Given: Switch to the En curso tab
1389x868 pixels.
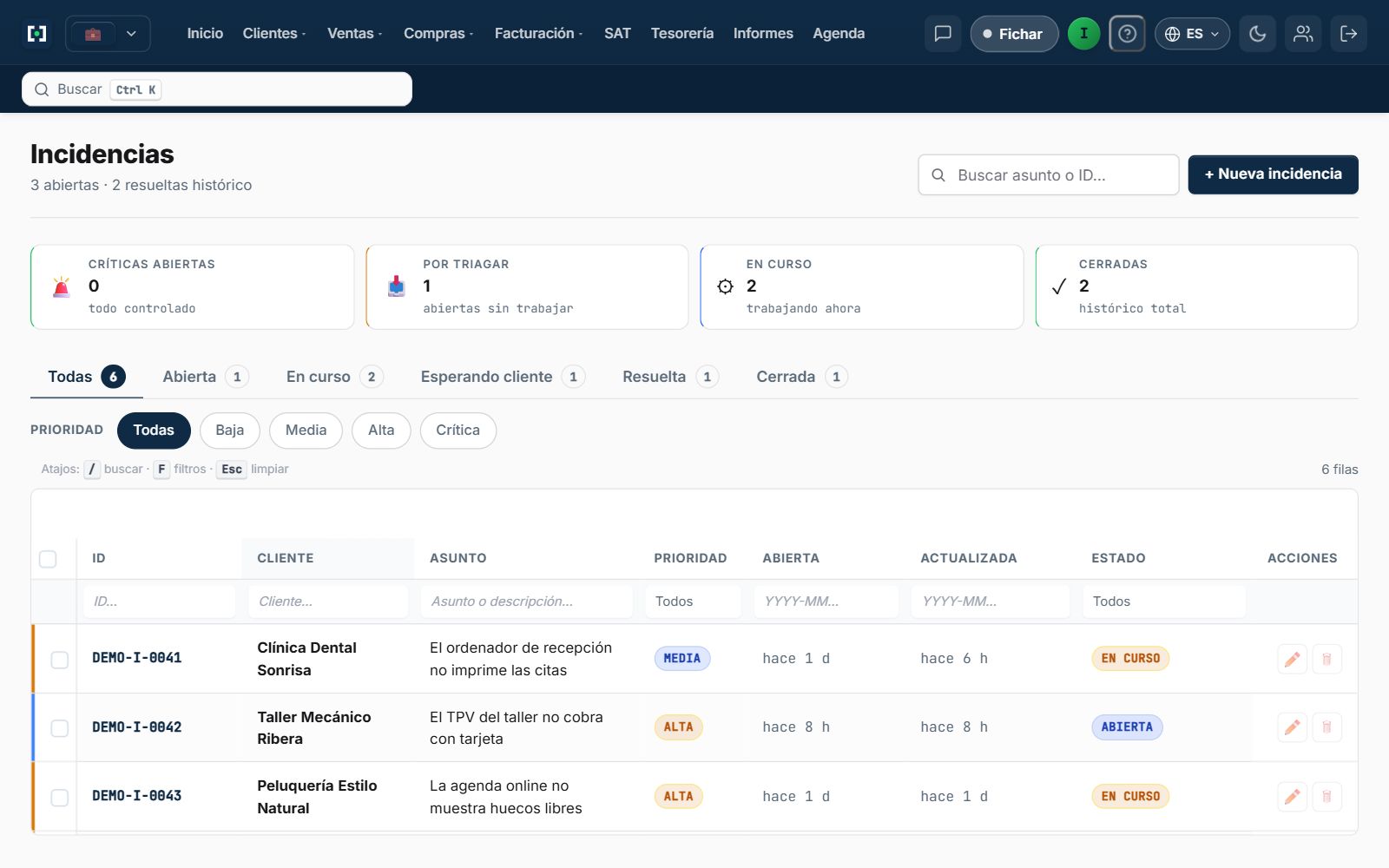Looking at the screenshot, I should point(334,377).
